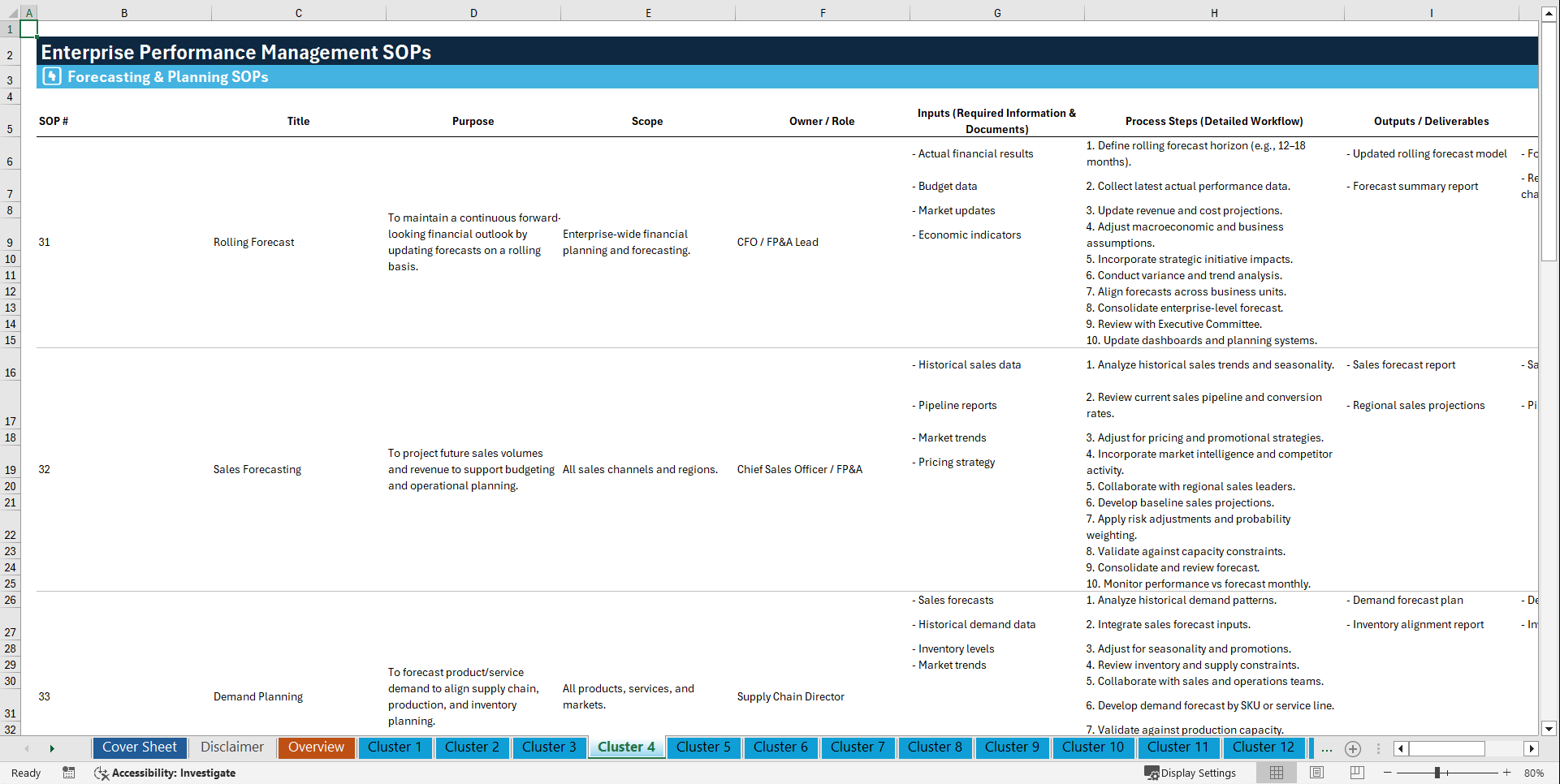The image size is (1560, 784).
Task: Open the hidden sheets list via ellipsis
Action: pyautogui.click(x=1327, y=748)
